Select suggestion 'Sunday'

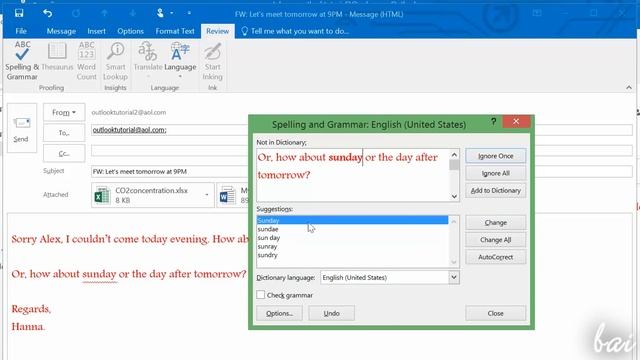(x=352, y=220)
